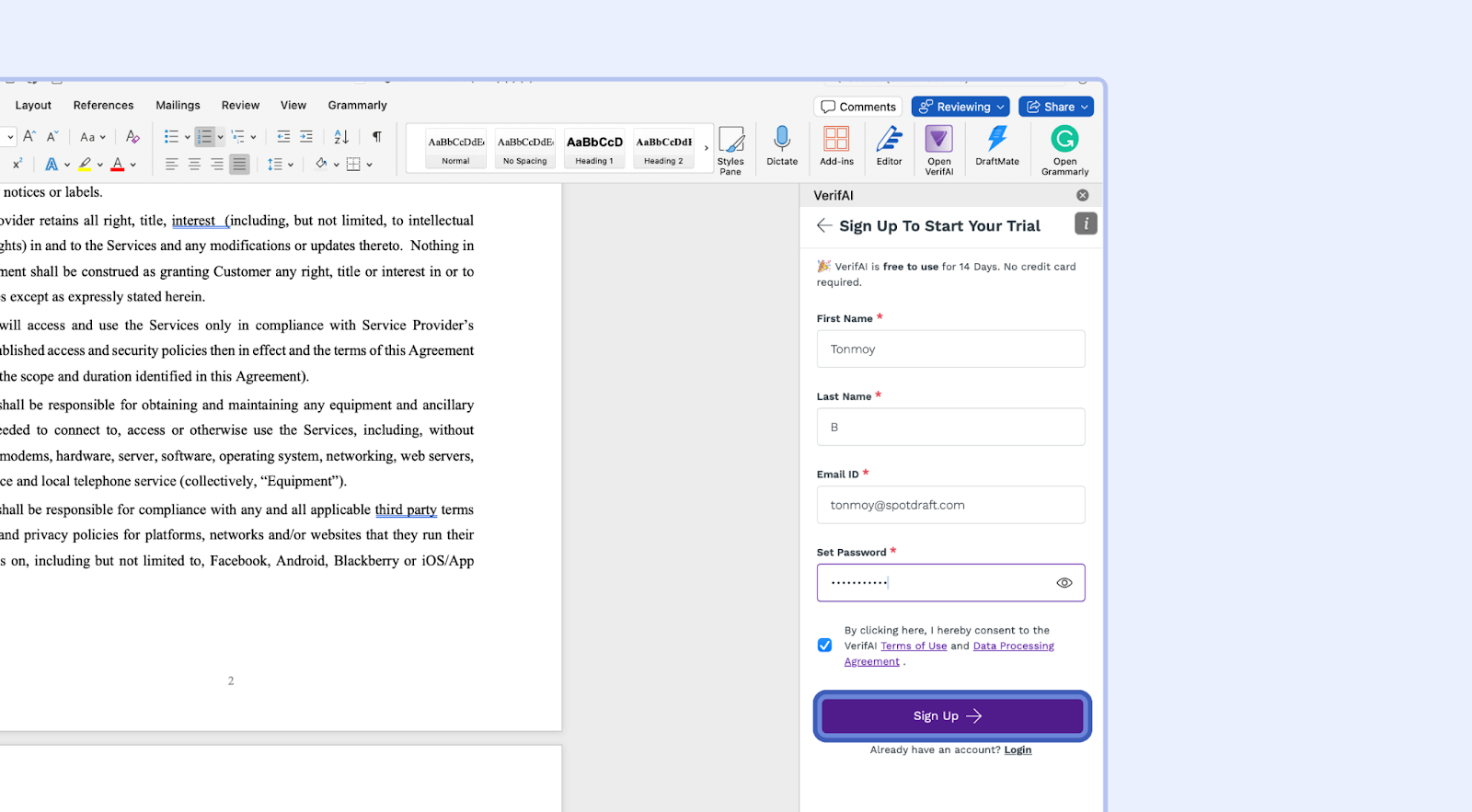Viewport: 1472px width, 812px height.
Task: Expand the styles gallery arrow
Action: coord(707,148)
